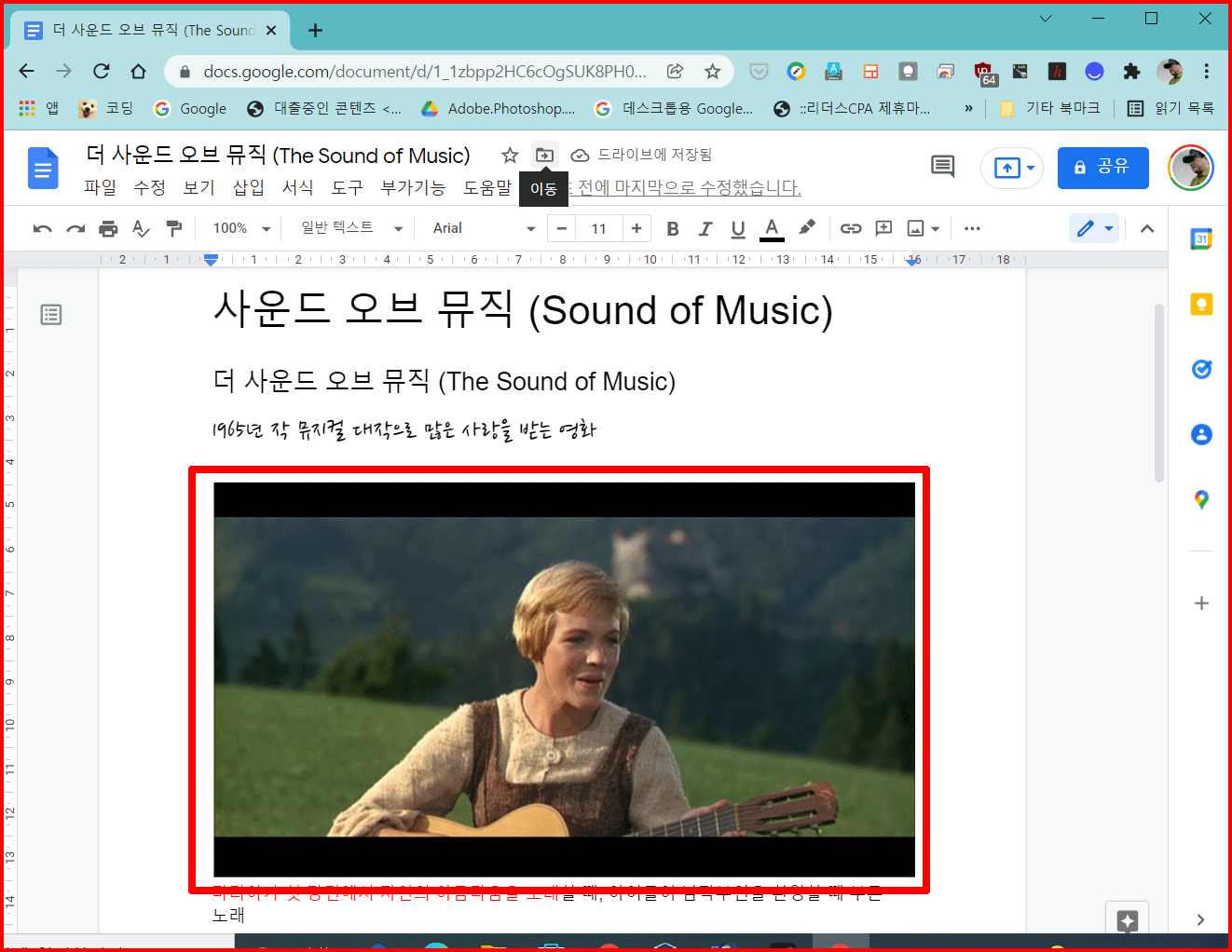This screenshot has width=1232, height=952.
Task: Open Google Tasks in the side panel
Action: point(1201,370)
